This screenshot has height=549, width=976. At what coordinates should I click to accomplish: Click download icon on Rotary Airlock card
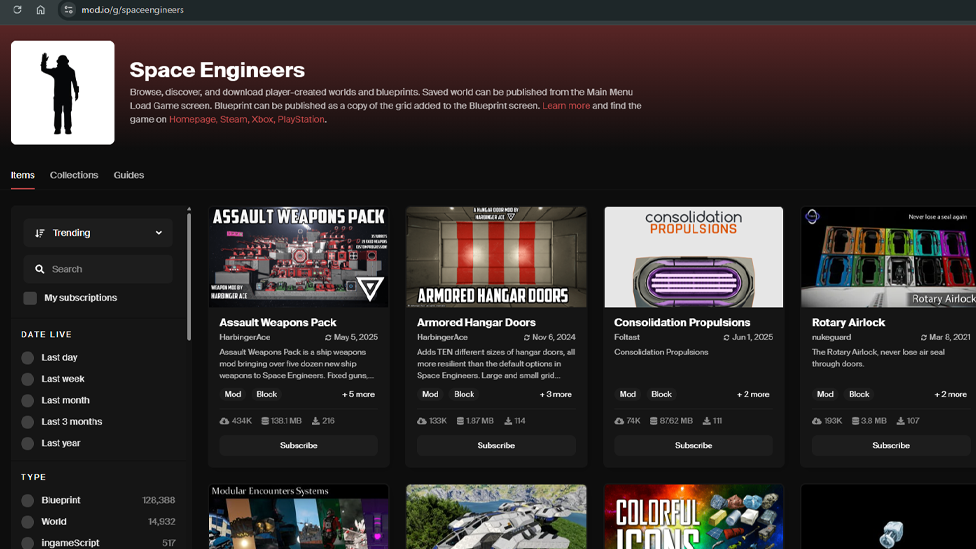[901, 421]
